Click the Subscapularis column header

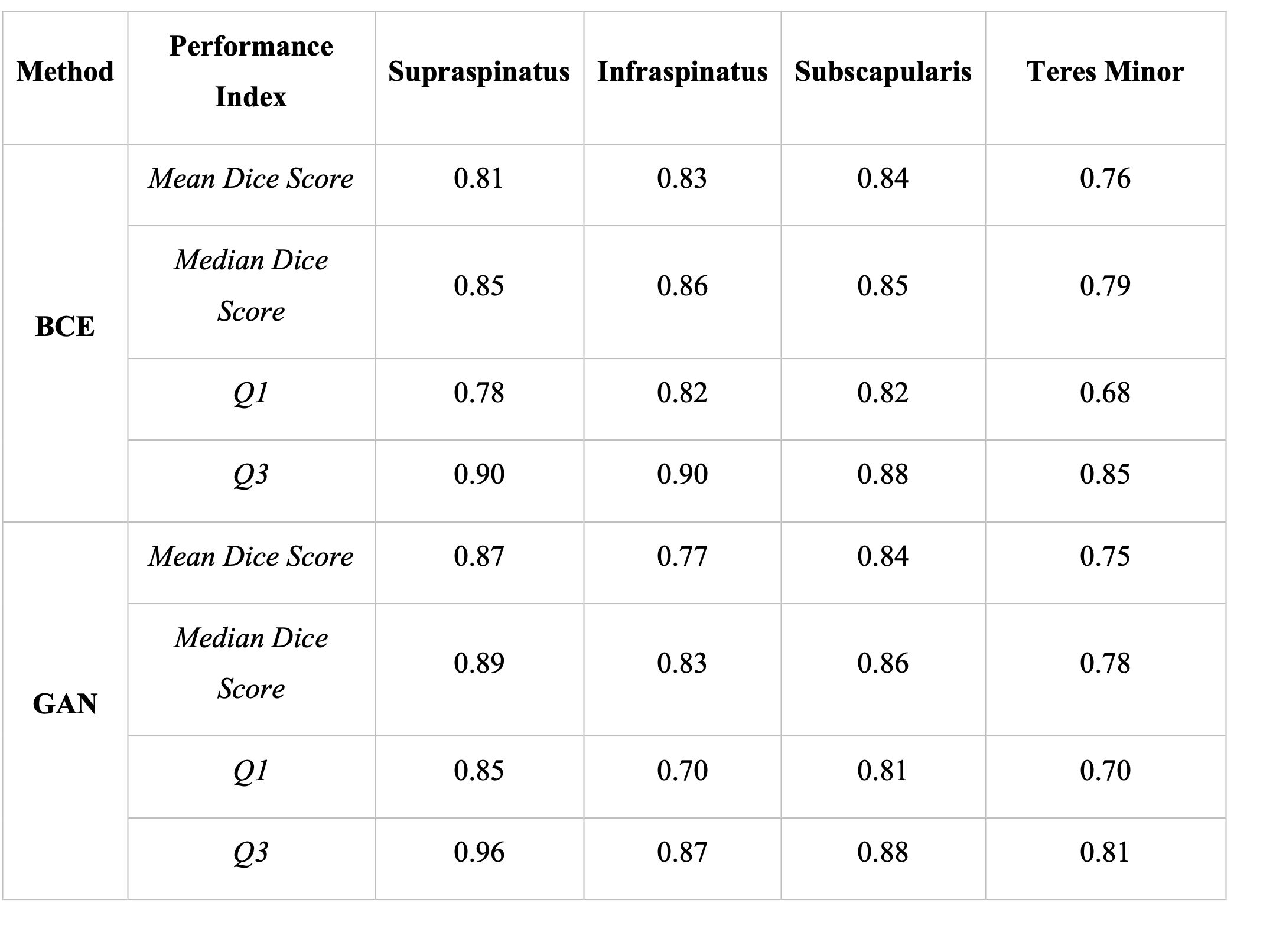pyautogui.click(x=883, y=71)
